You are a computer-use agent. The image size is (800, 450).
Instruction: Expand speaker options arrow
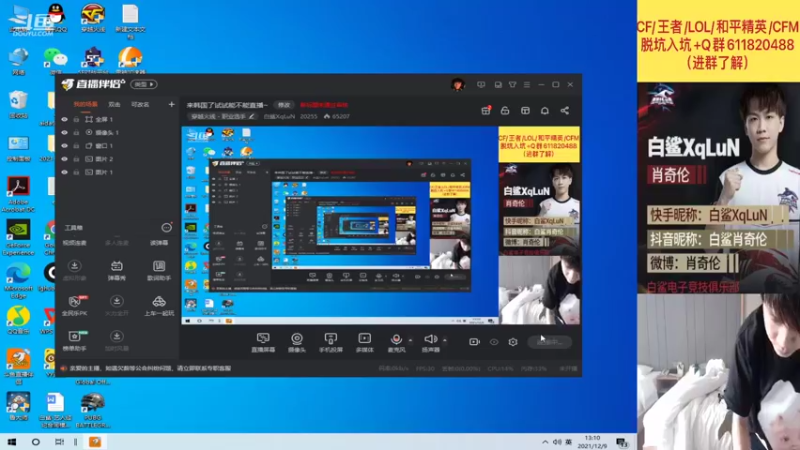[445, 340]
